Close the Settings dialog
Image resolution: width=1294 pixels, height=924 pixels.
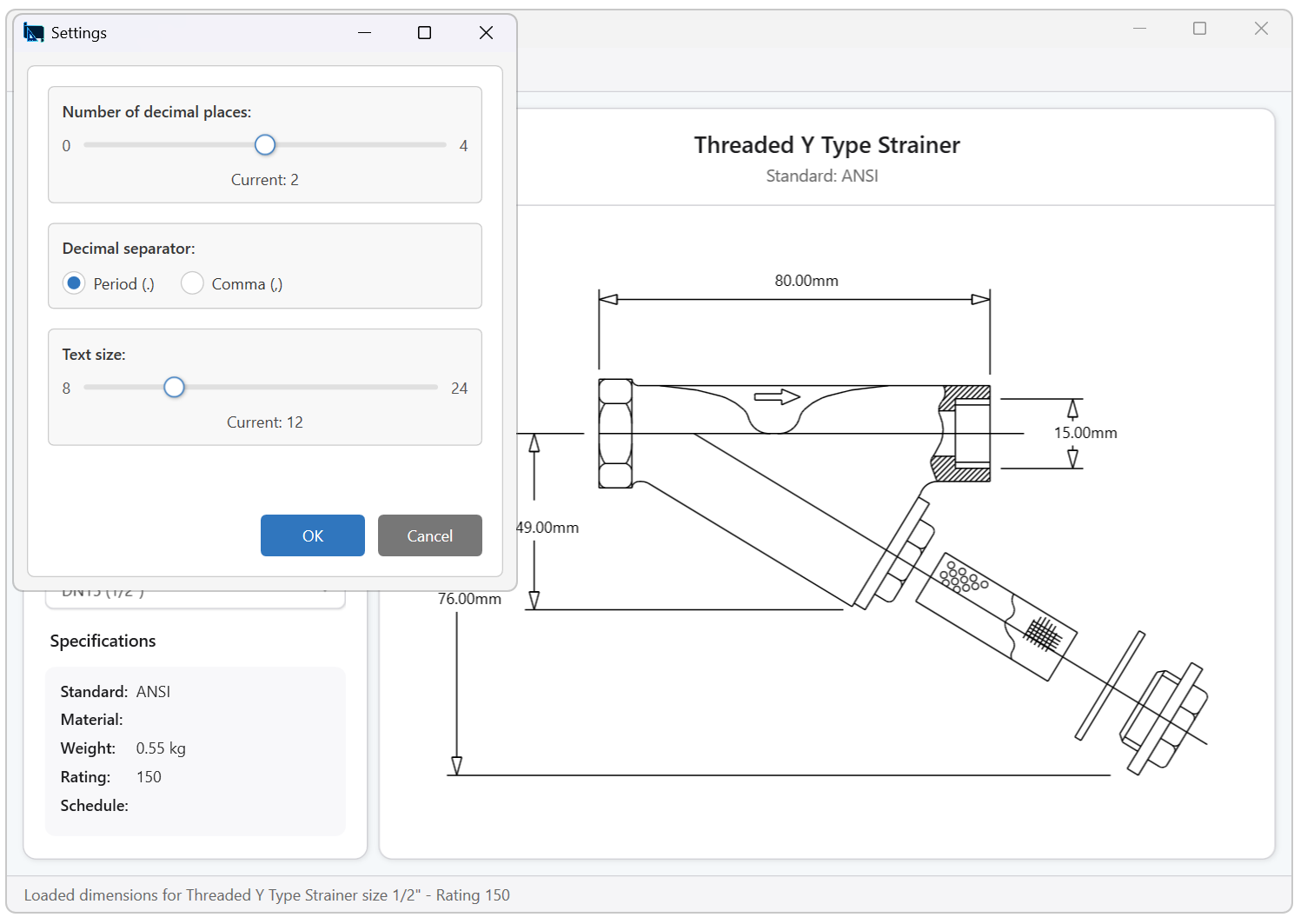point(486,33)
